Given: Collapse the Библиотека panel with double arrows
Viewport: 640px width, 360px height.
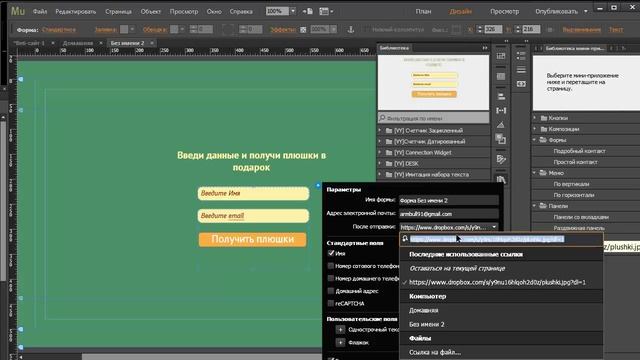Looking at the screenshot, I should [484, 48].
